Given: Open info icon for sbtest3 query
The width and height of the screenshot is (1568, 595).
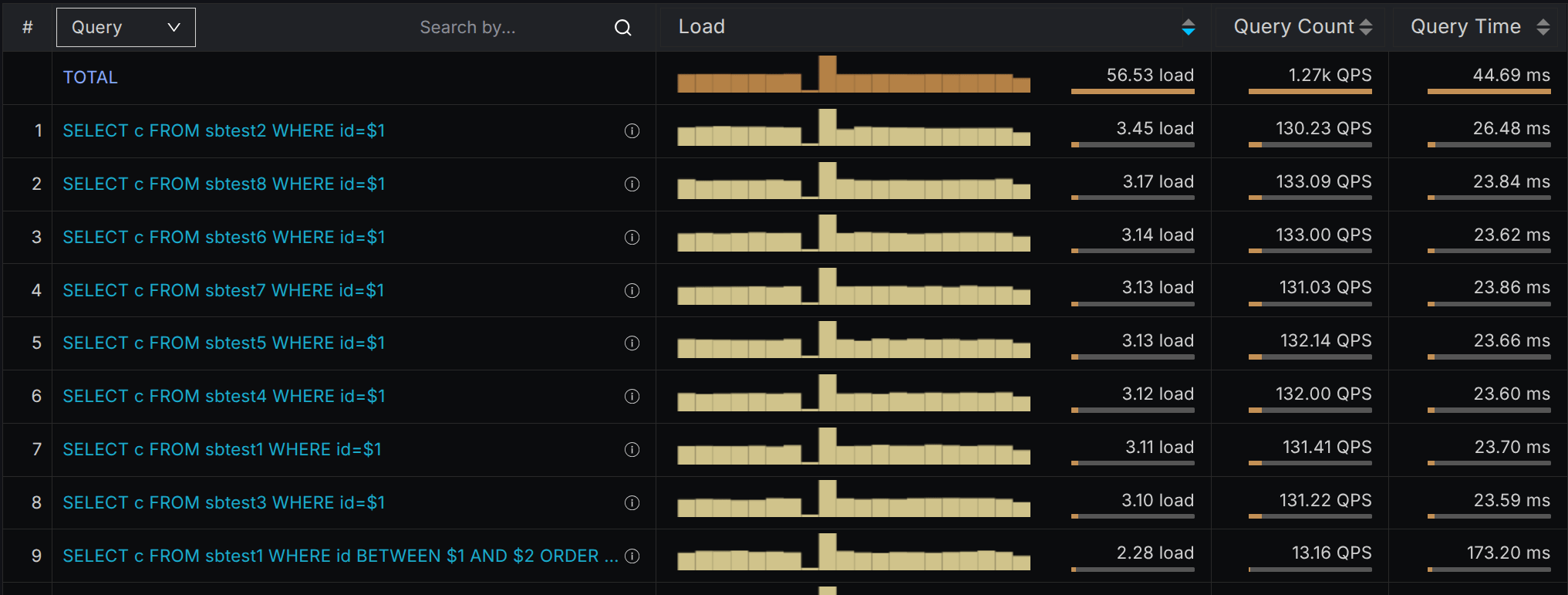Looking at the screenshot, I should point(632,503).
